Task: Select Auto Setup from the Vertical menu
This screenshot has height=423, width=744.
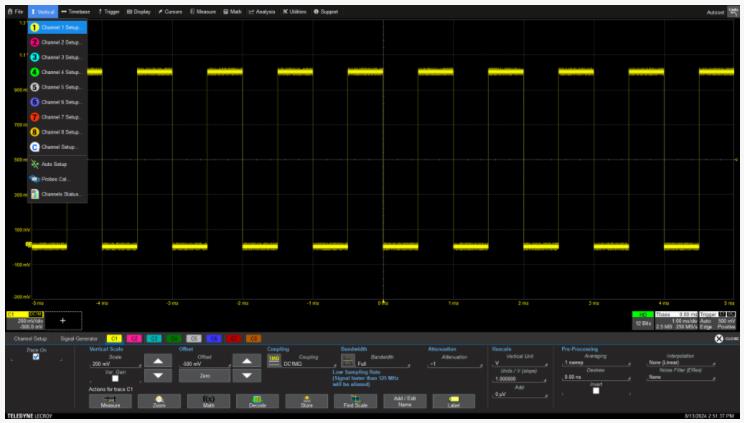Action: [52, 163]
